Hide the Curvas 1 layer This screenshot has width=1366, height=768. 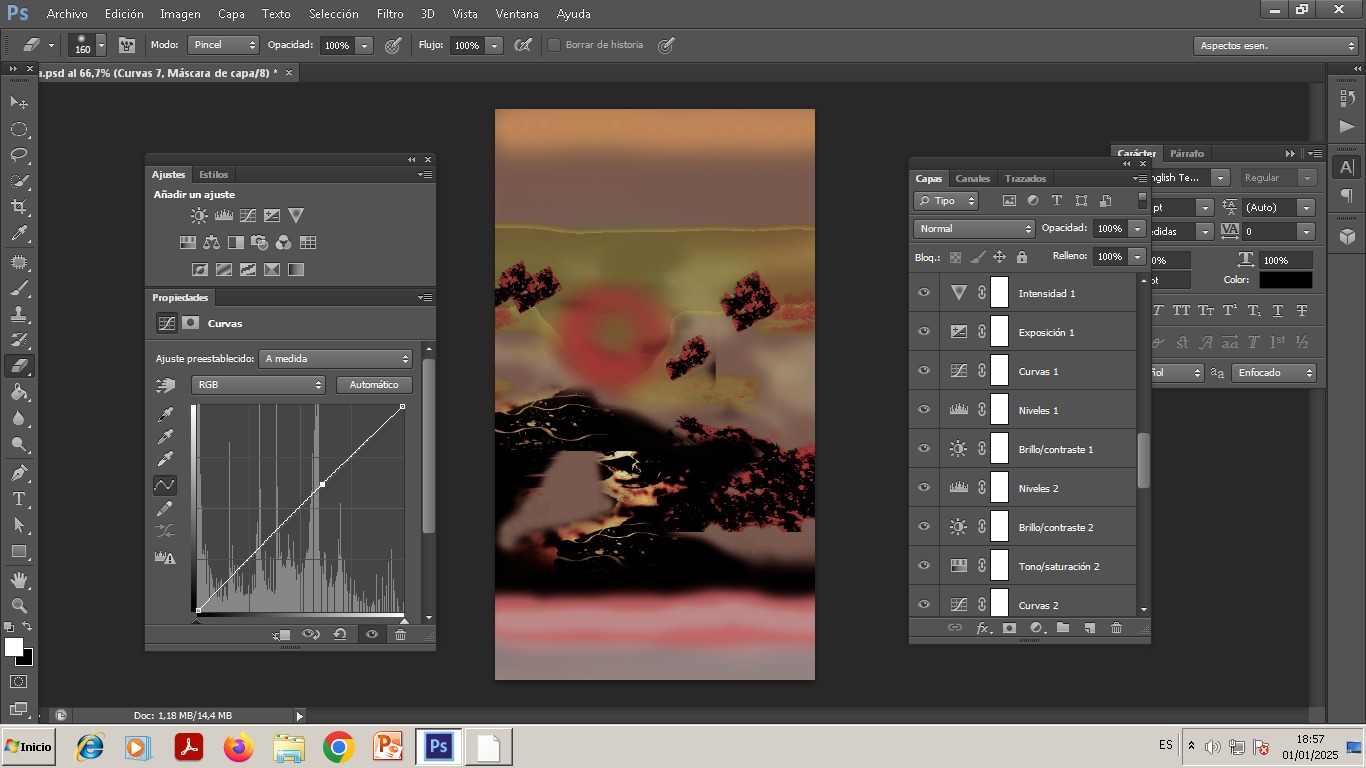(x=924, y=371)
